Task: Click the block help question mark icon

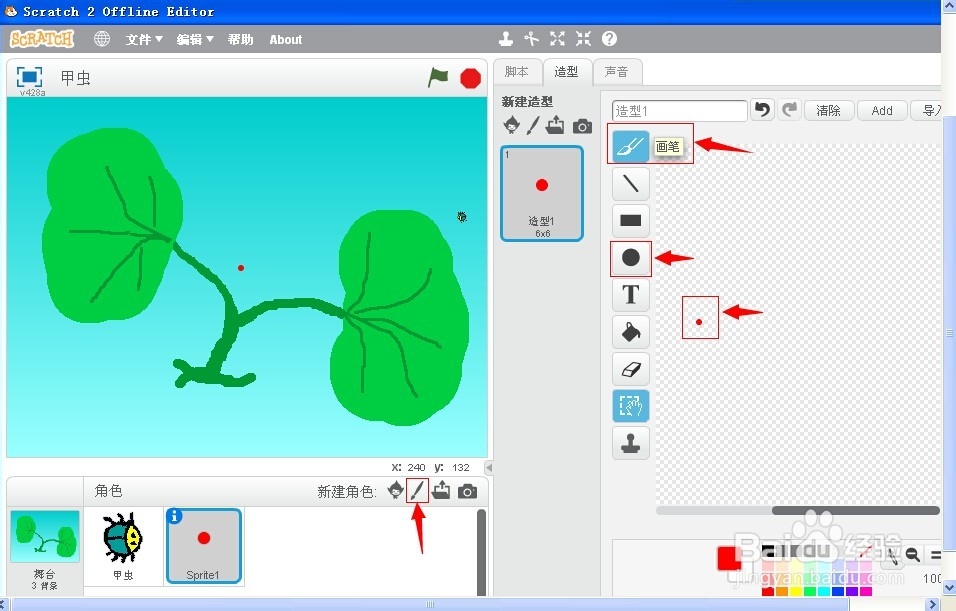Action: (x=609, y=39)
